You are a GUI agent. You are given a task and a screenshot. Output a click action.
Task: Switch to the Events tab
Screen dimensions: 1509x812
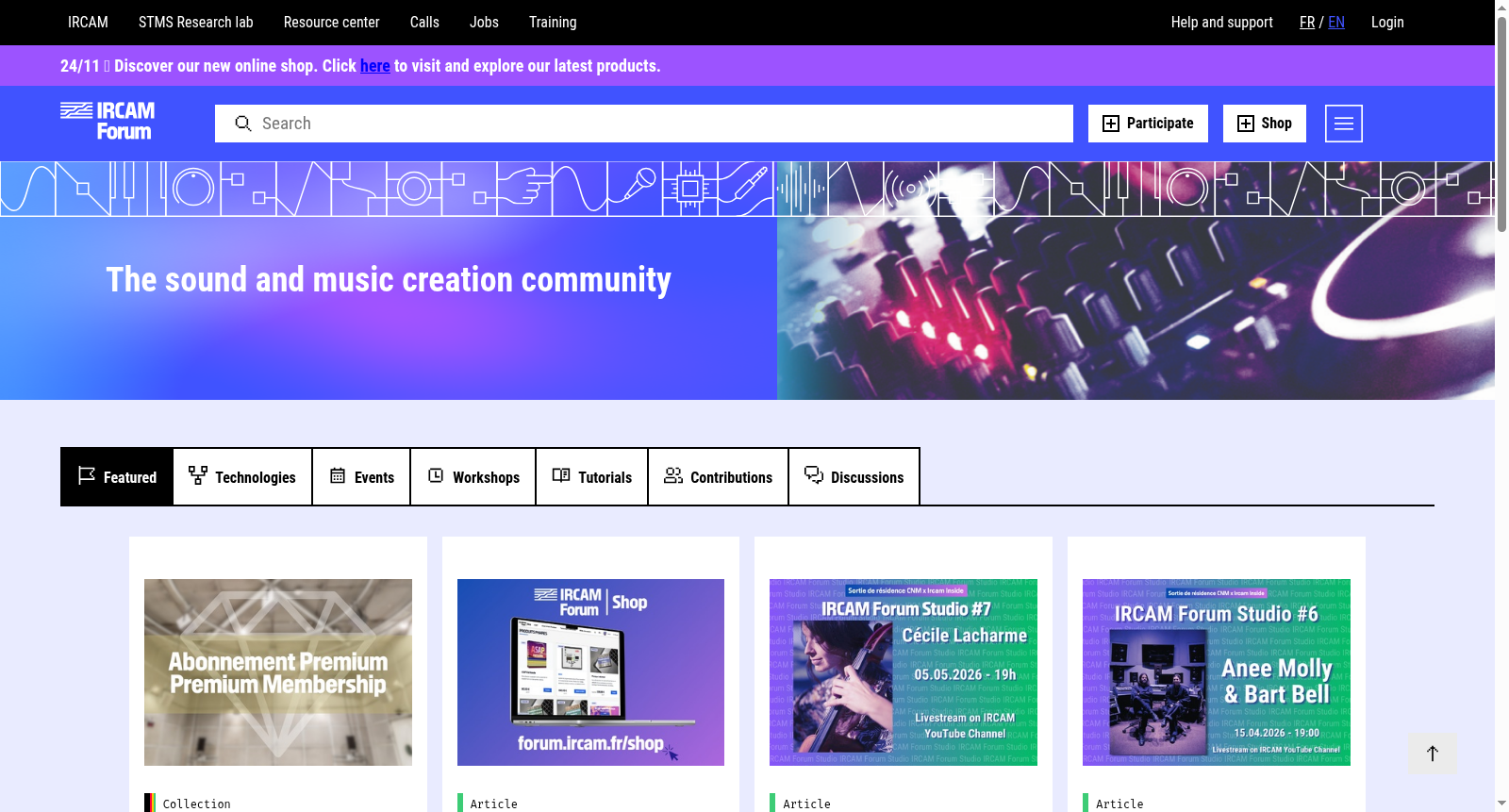coord(361,477)
